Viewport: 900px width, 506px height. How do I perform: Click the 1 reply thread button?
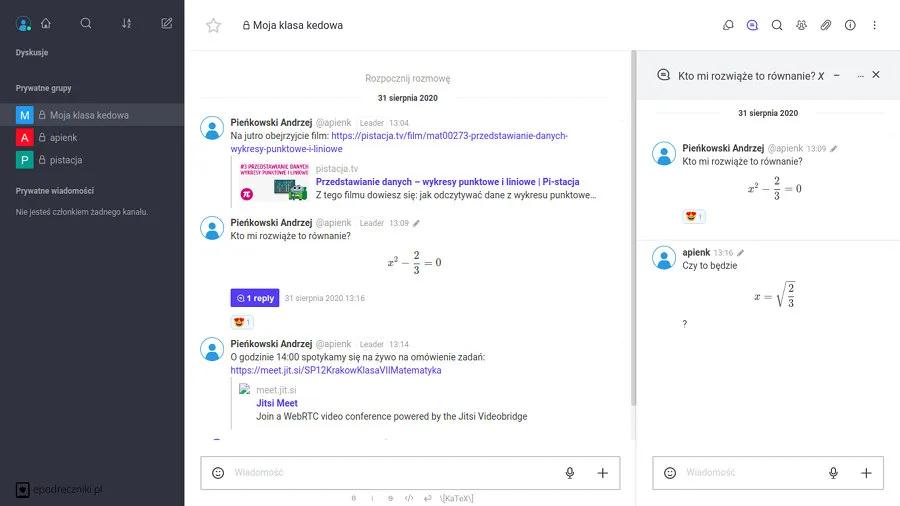[x=255, y=298]
